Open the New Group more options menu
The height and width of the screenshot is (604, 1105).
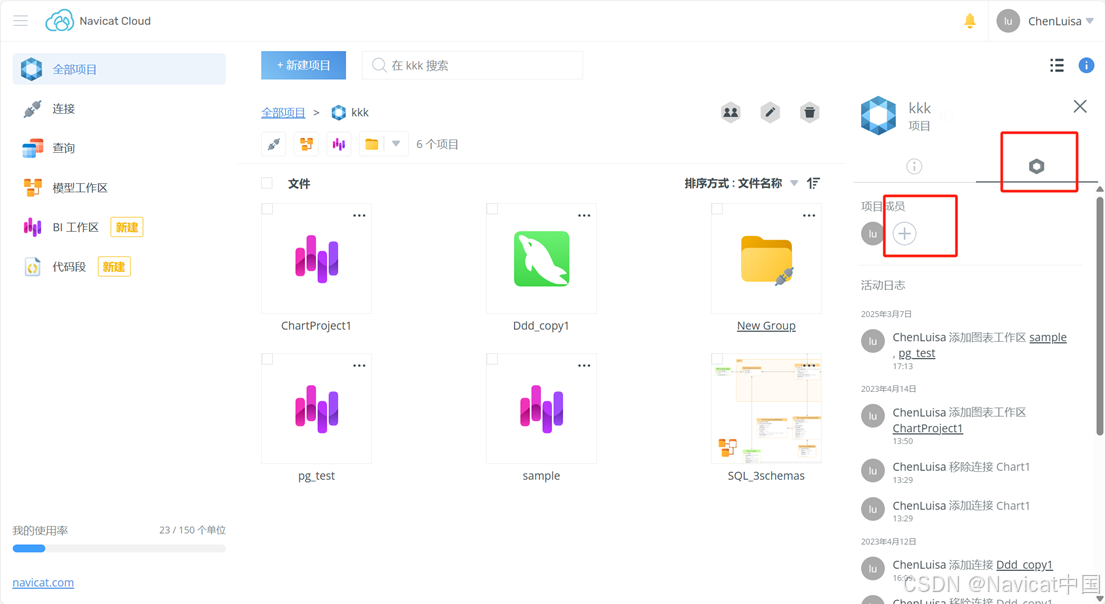[x=809, y=216]
